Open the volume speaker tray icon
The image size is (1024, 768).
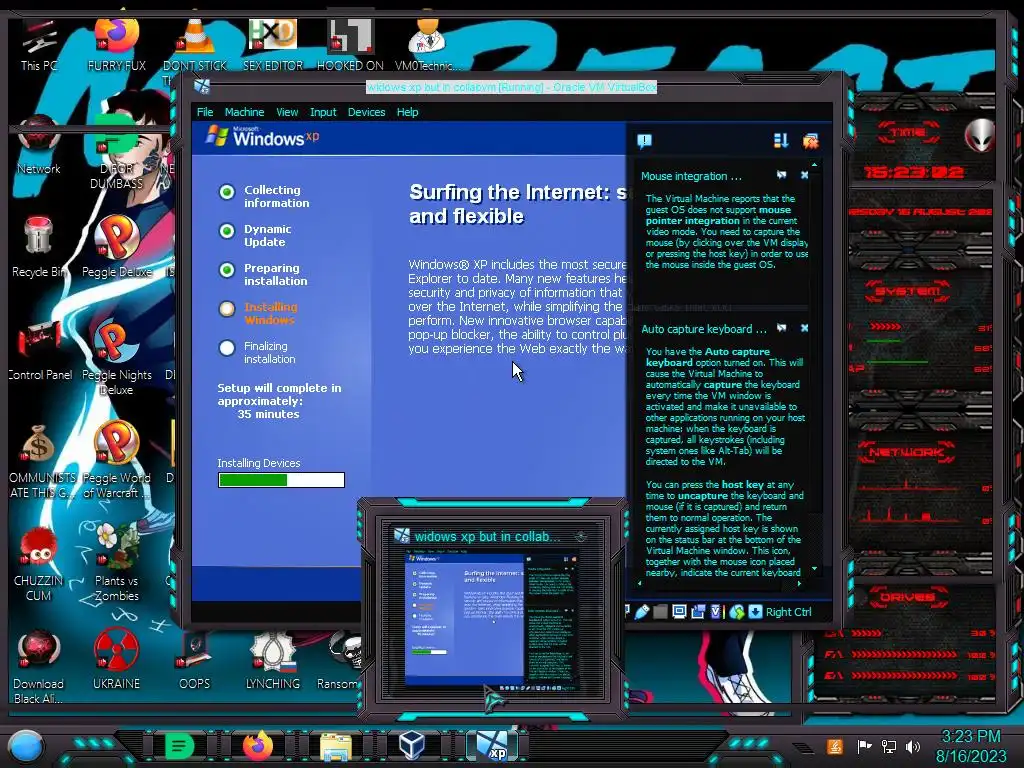coord(913,746)
